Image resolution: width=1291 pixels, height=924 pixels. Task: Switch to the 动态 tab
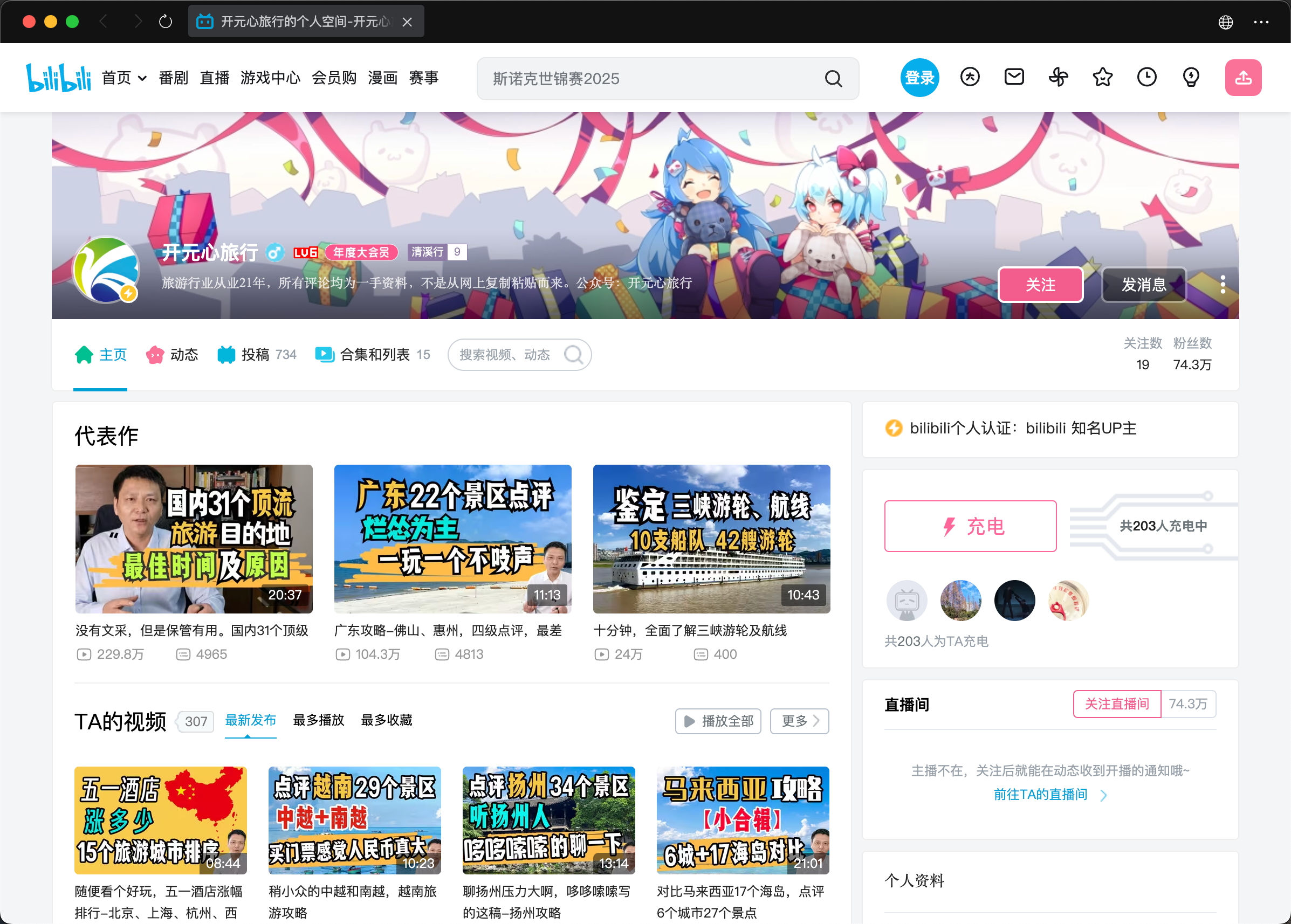coord(172,355)
